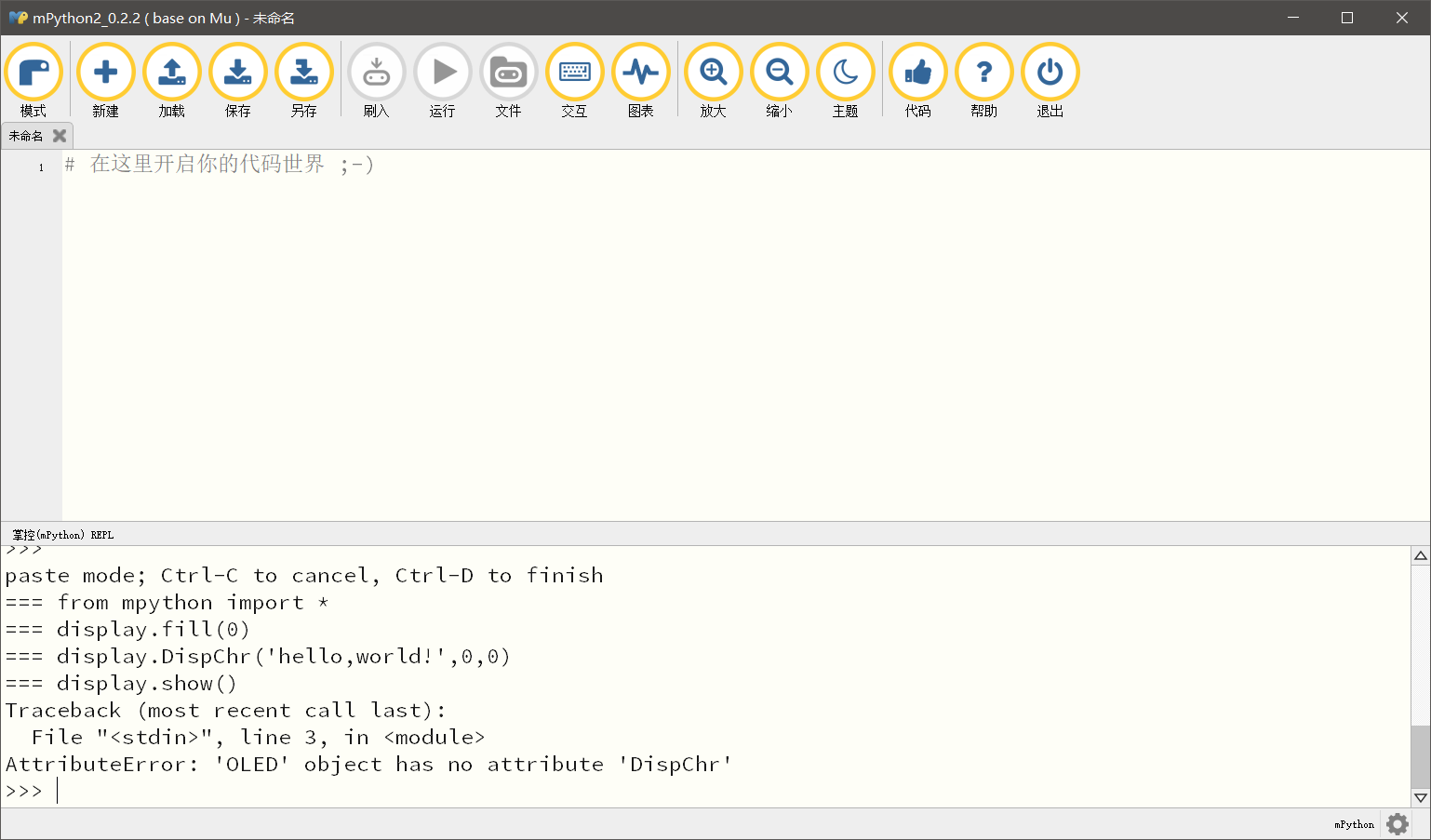Click the 'File "<stdin>", line 3' line

[258, 737]
